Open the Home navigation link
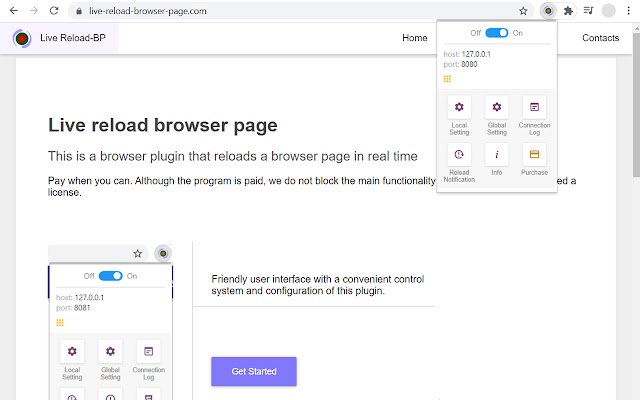Image resolution: width=640 pixels, height=400 pixels. 415,38
